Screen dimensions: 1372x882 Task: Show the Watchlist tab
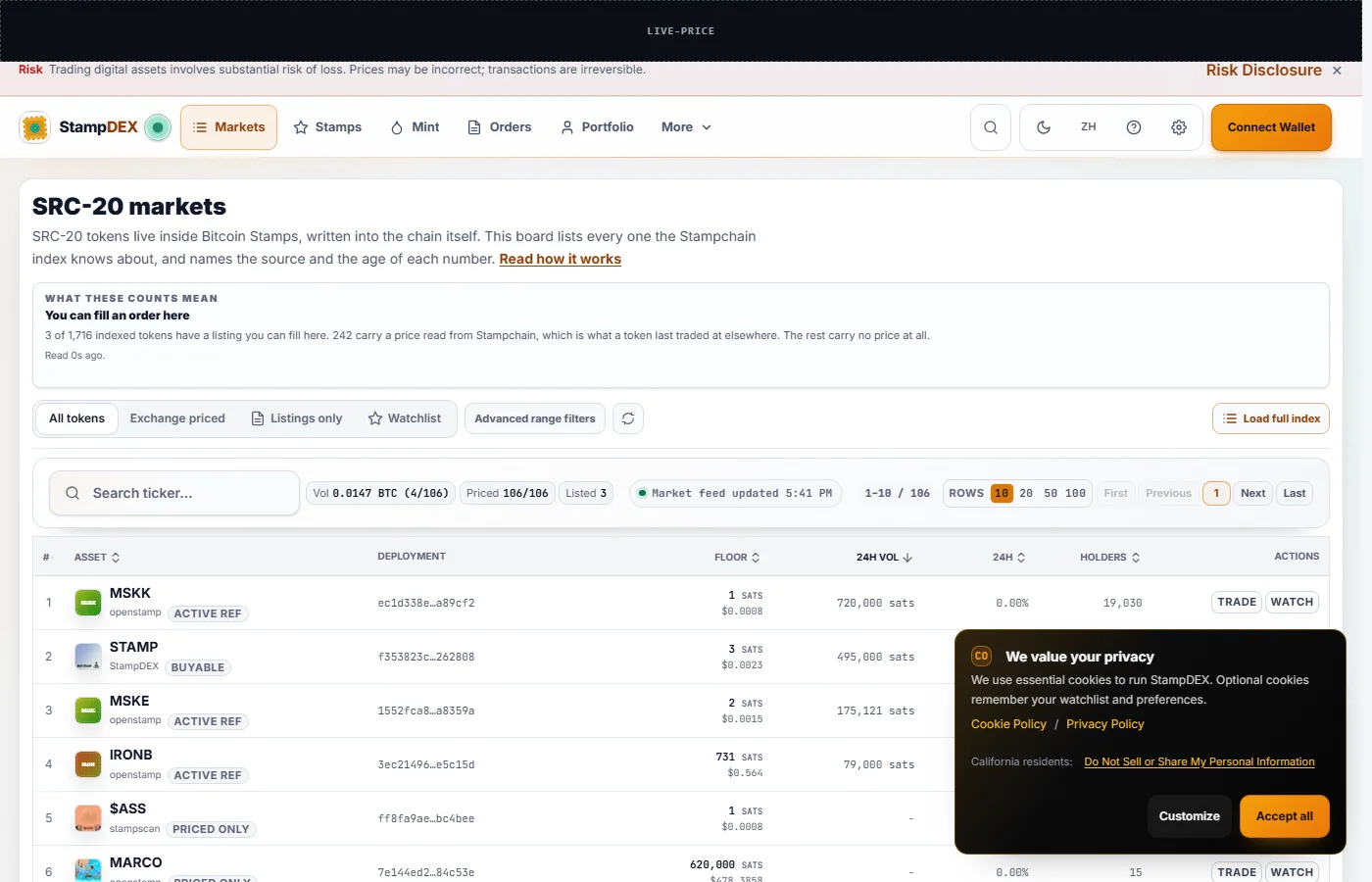(x=405, y=418)
